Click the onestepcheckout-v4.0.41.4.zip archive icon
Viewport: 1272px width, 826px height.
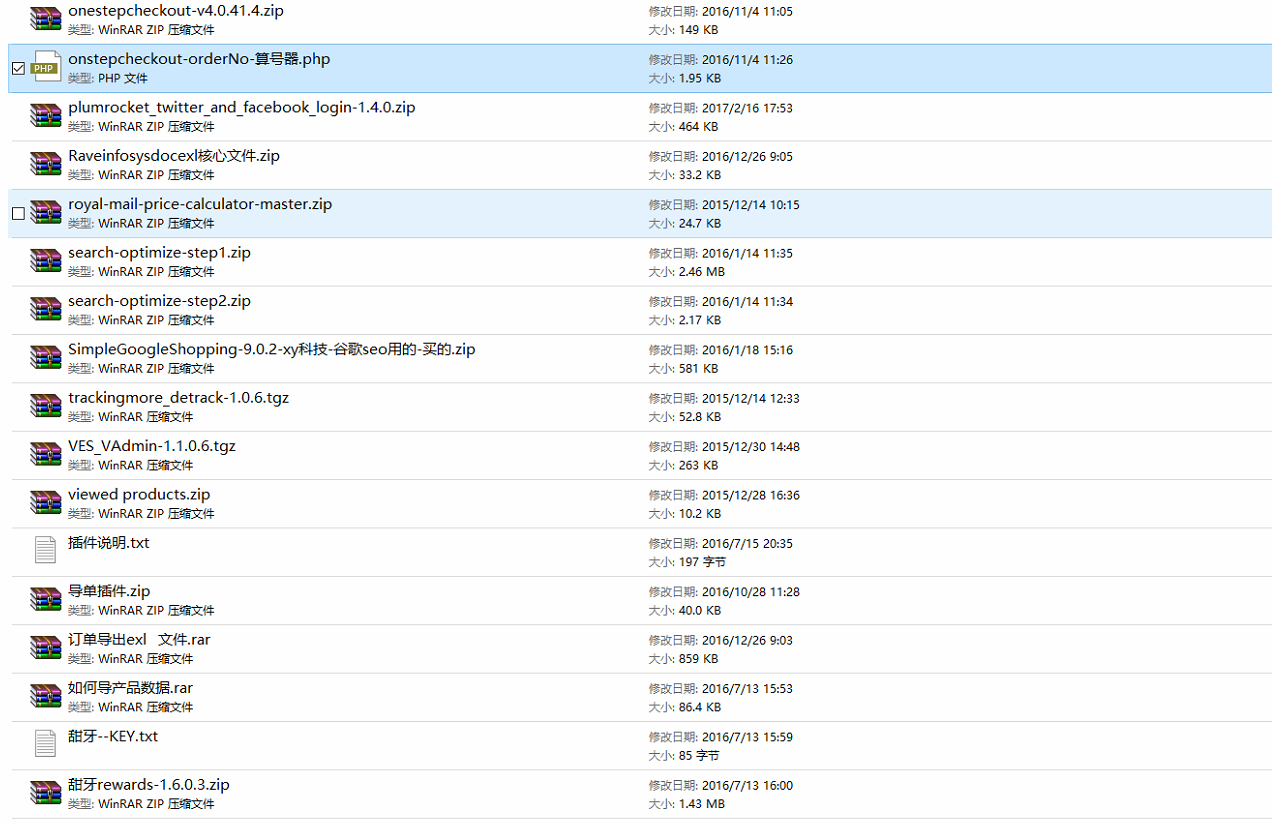coord(46,19)
